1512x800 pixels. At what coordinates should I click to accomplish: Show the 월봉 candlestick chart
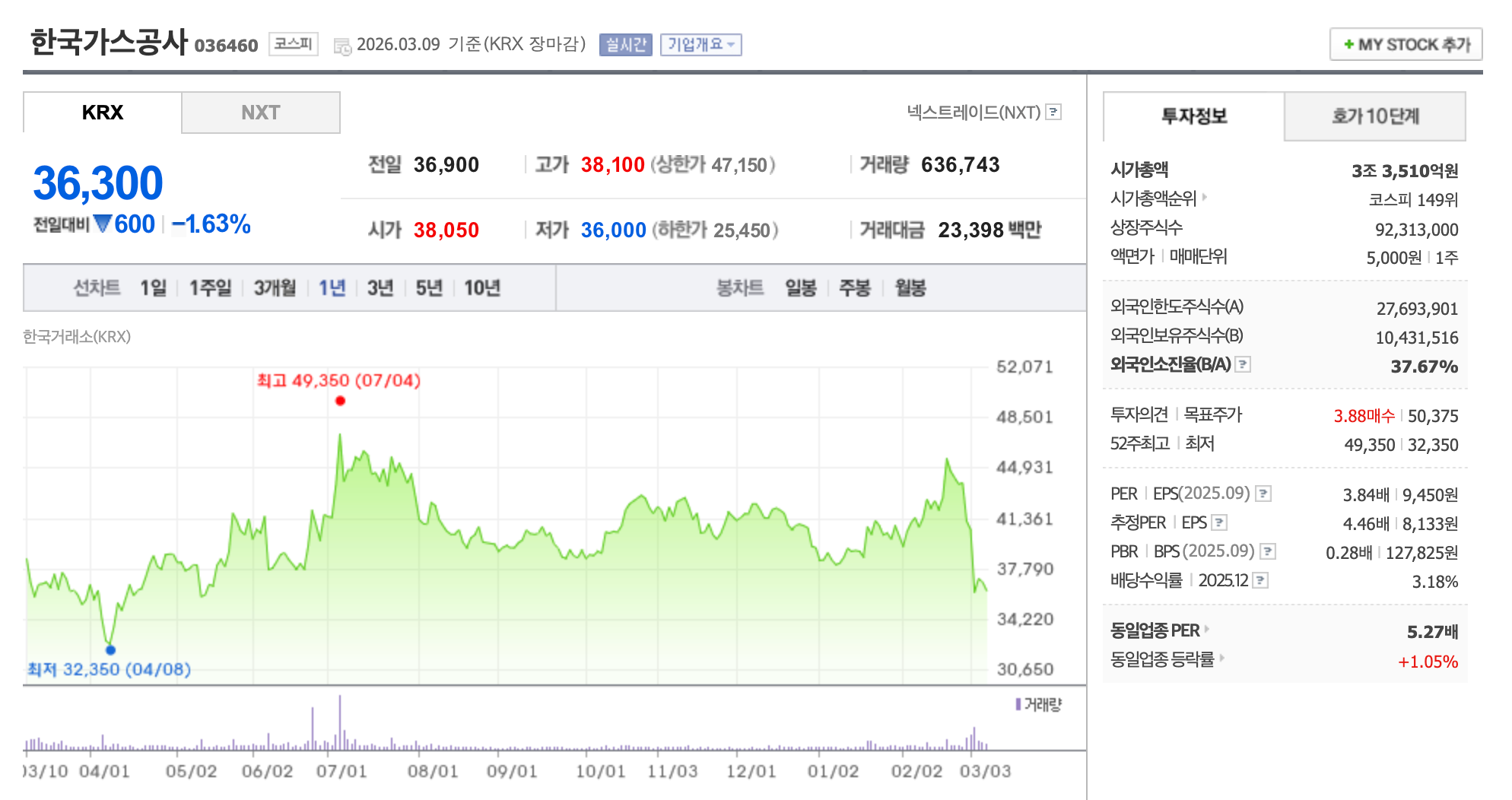(910, 287)
